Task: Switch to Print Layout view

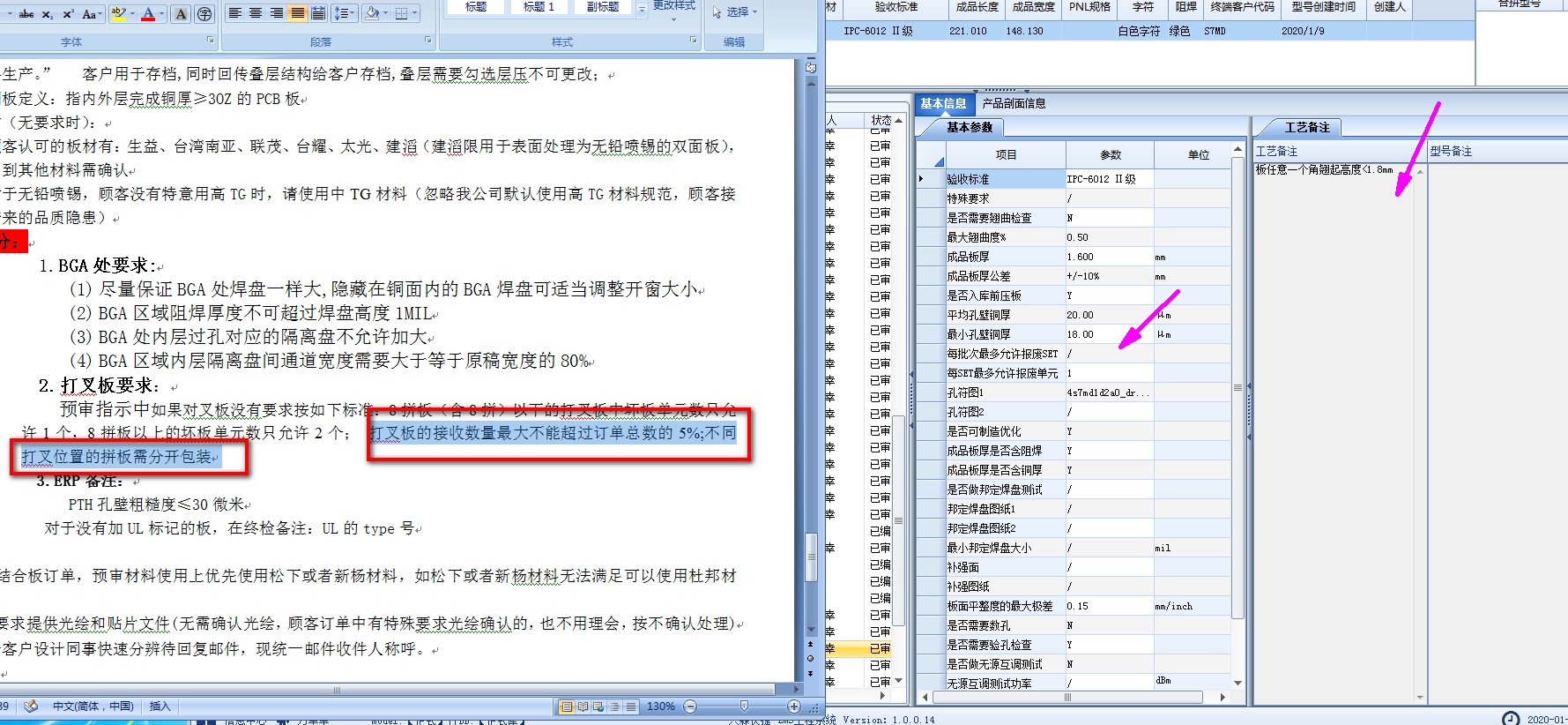Action: pyautogui.click(x=567, y=706)
